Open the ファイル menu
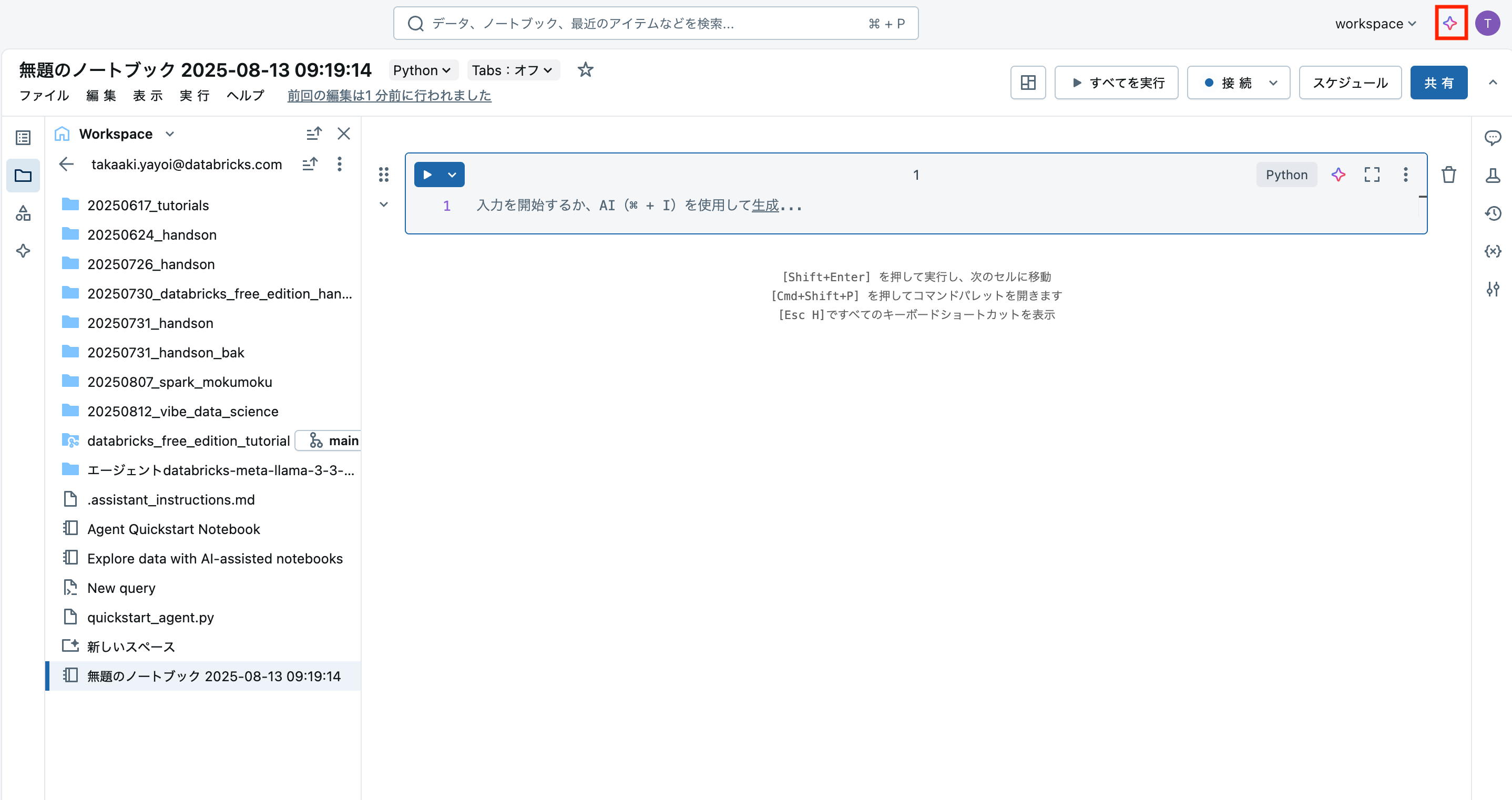 [x=44, y=96]
